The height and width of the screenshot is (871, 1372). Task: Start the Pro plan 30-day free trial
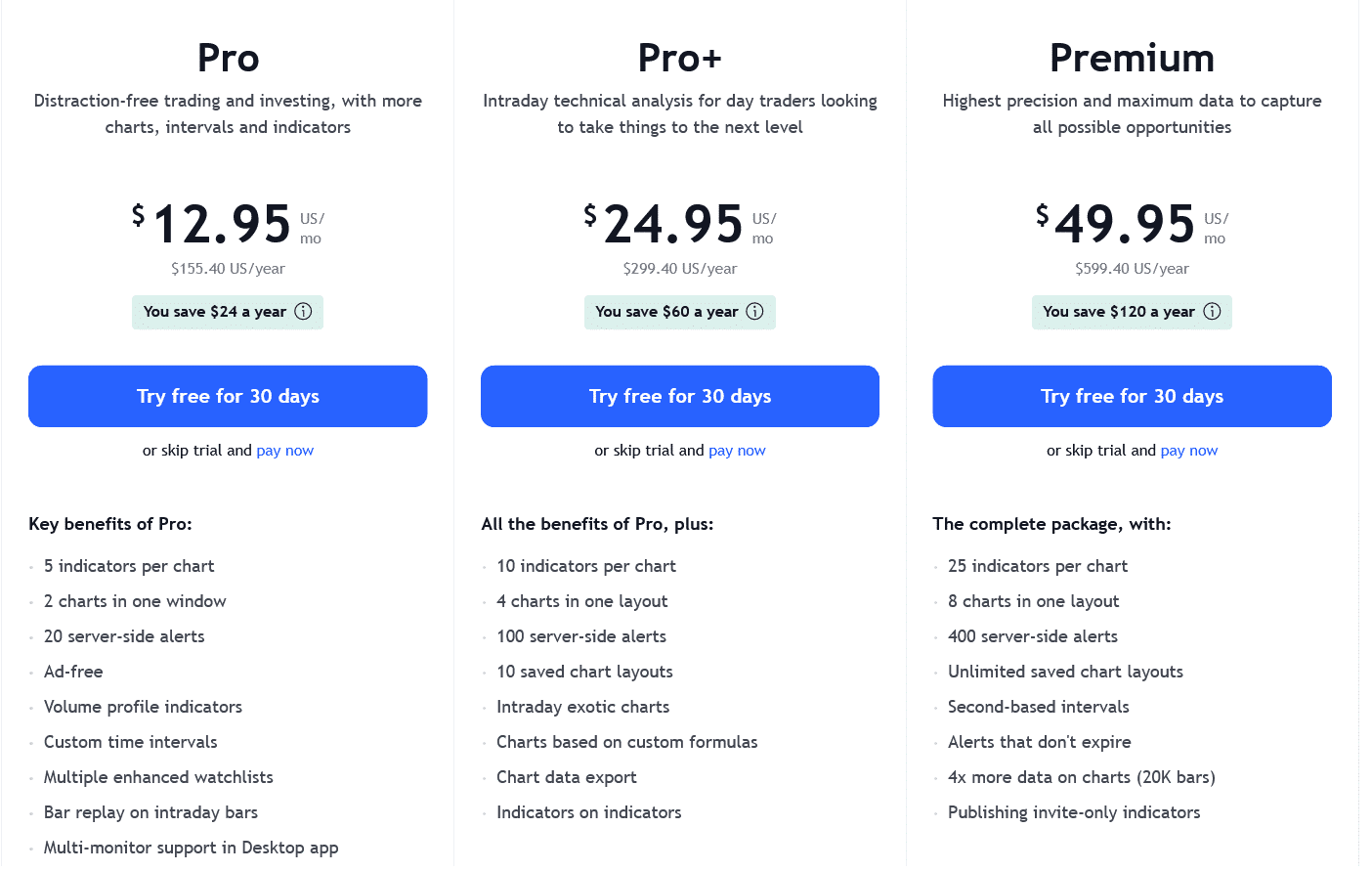coord(228,396)
